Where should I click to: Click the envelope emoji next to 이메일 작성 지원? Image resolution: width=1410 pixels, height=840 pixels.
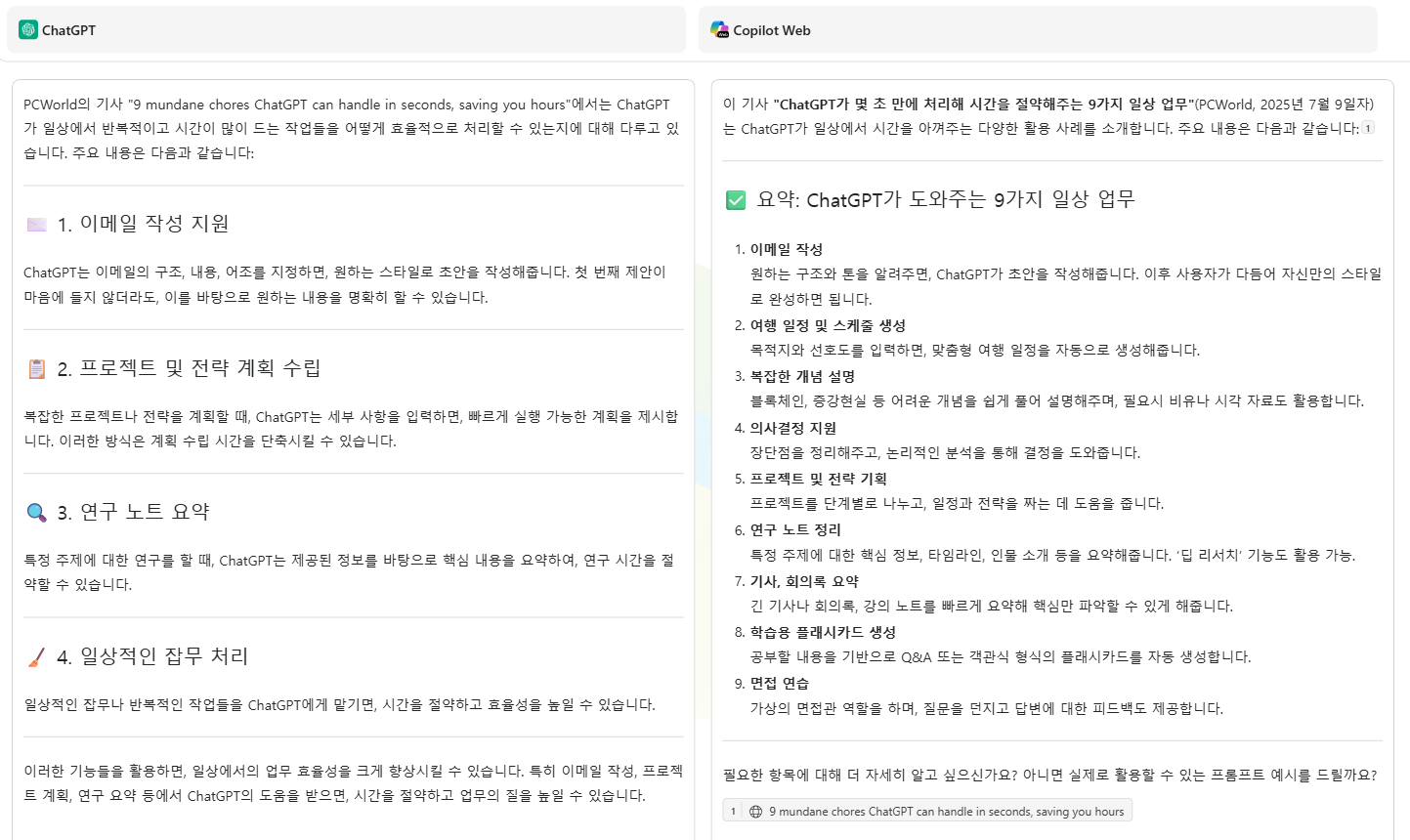[36, 225]
